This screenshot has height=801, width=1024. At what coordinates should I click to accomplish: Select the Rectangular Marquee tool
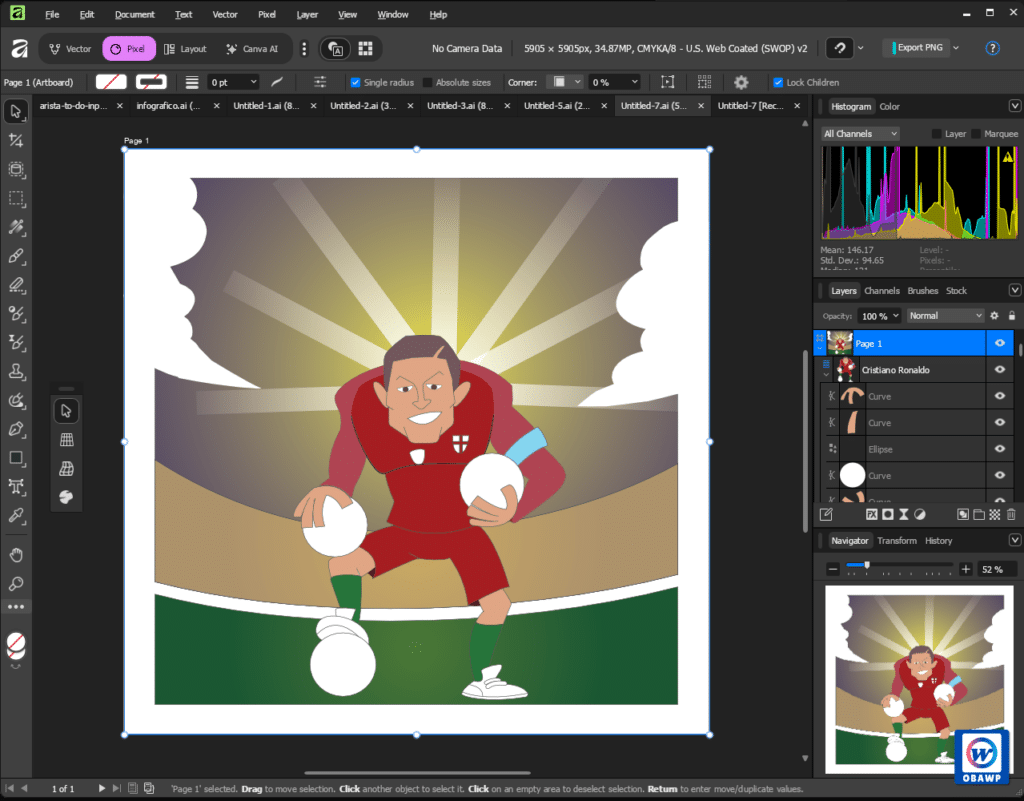[x=16, y=198]
